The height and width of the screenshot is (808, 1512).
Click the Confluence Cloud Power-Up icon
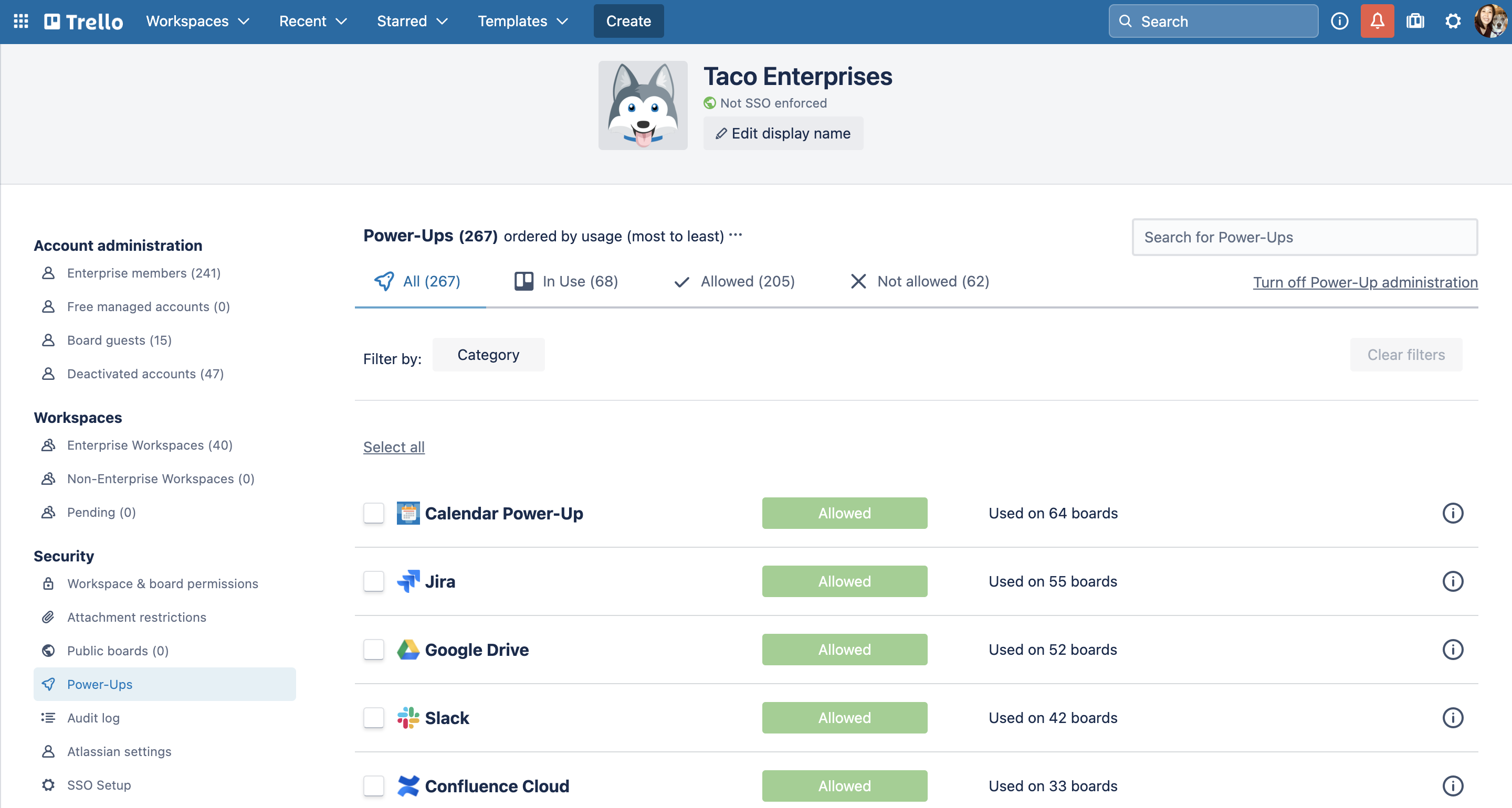[x=408, y=785]
